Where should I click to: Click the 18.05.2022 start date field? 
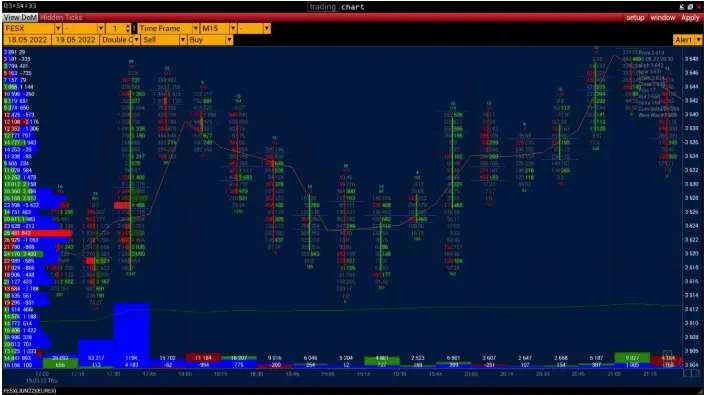pos(27,40)
